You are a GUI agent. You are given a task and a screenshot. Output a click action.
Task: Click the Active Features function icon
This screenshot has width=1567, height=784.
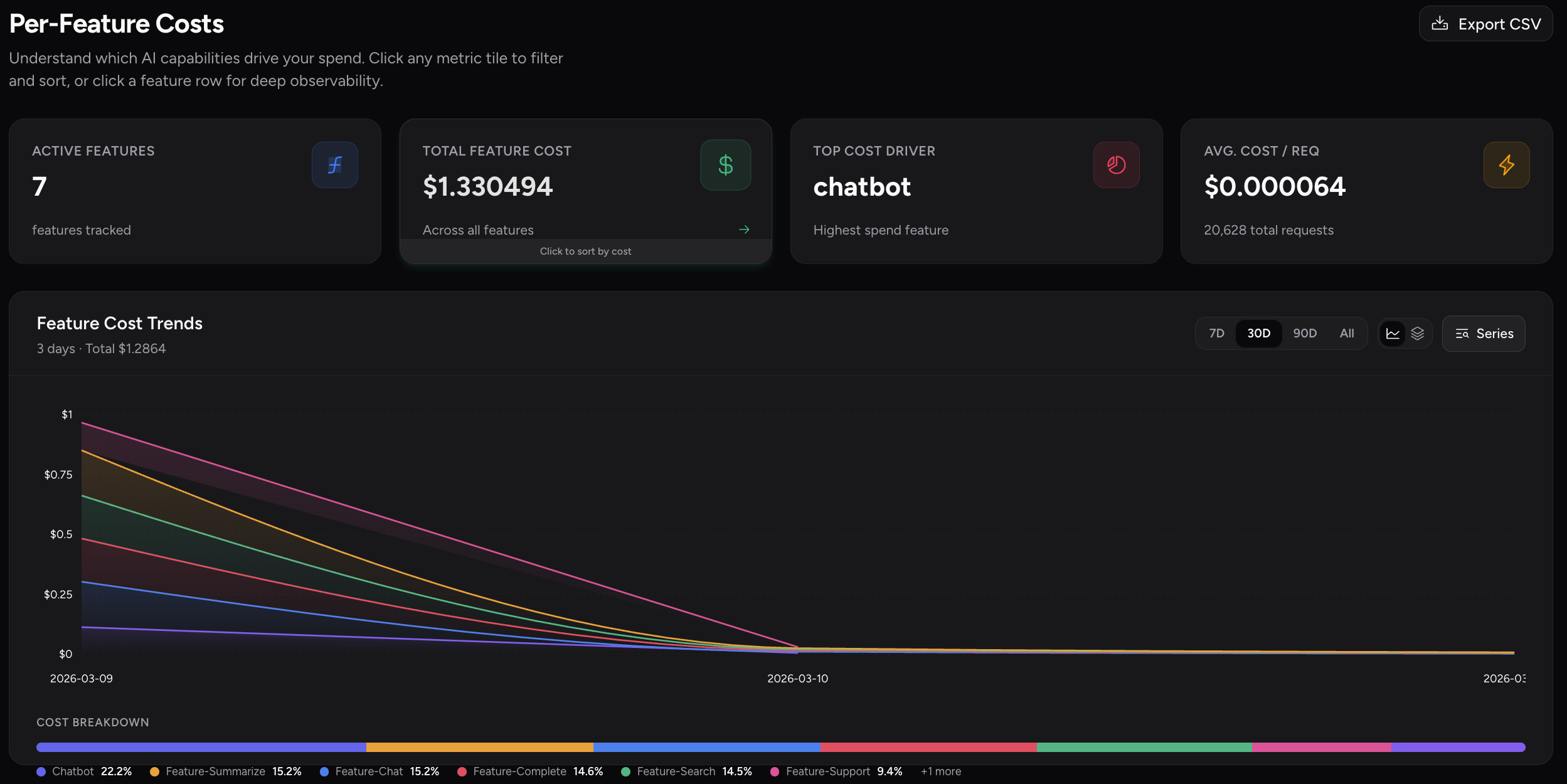tap(335, 165)
